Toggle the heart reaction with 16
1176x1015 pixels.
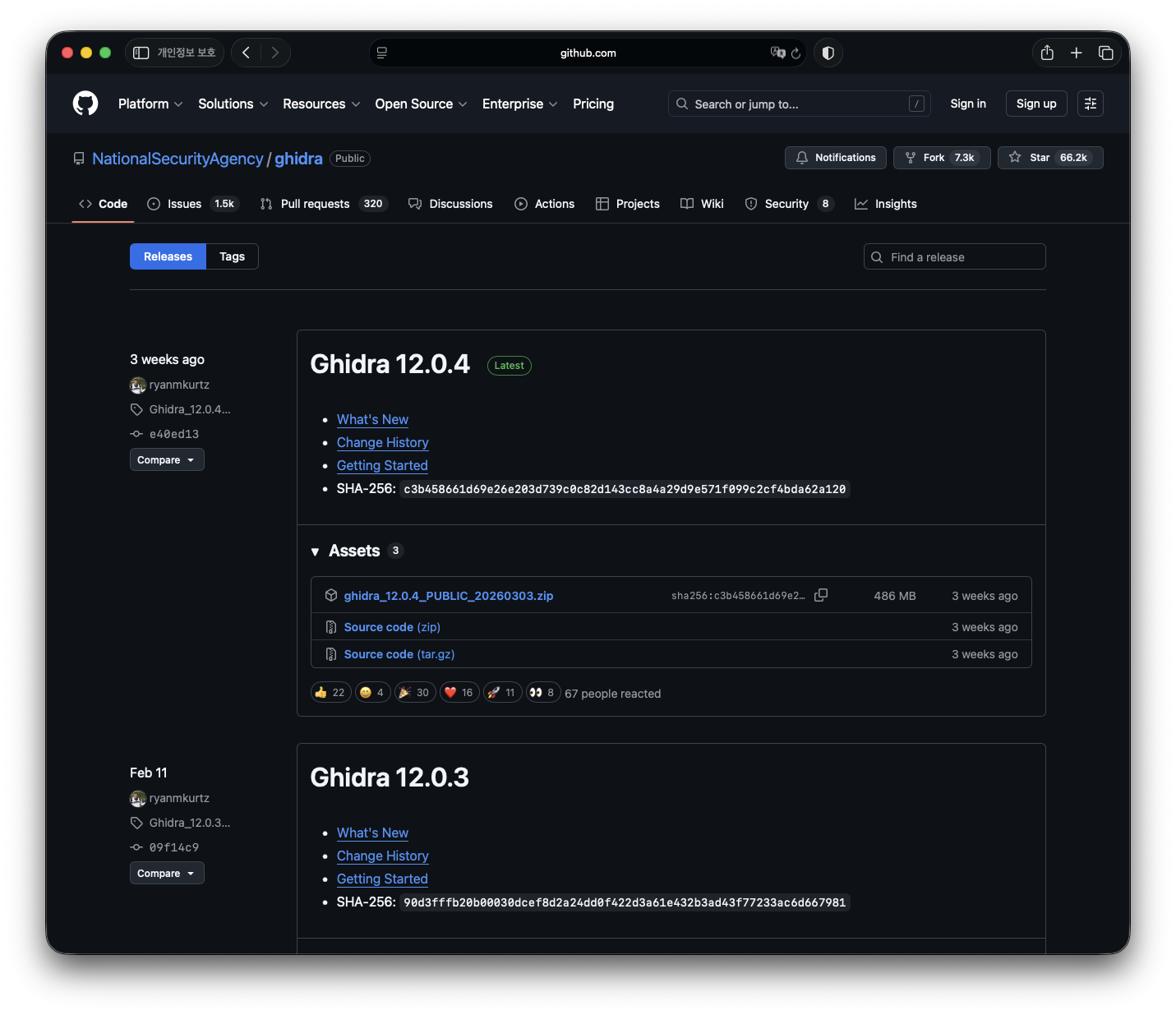point(459,693)
